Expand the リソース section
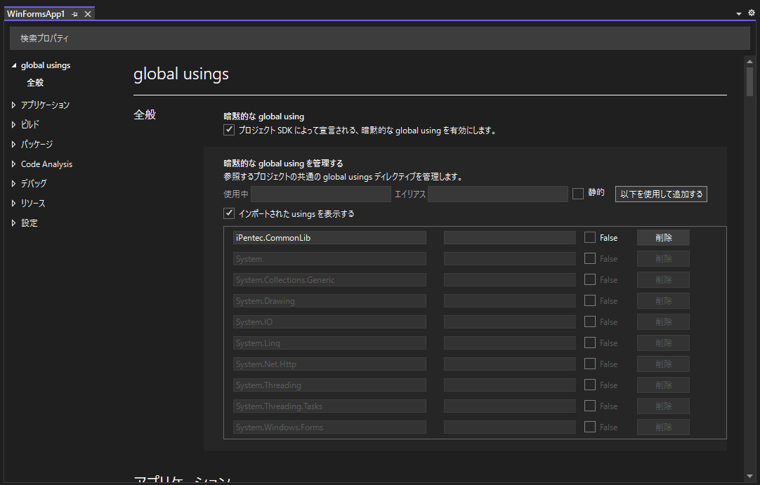The height and width of the screenshot is (485, 760). click(14, 203)
